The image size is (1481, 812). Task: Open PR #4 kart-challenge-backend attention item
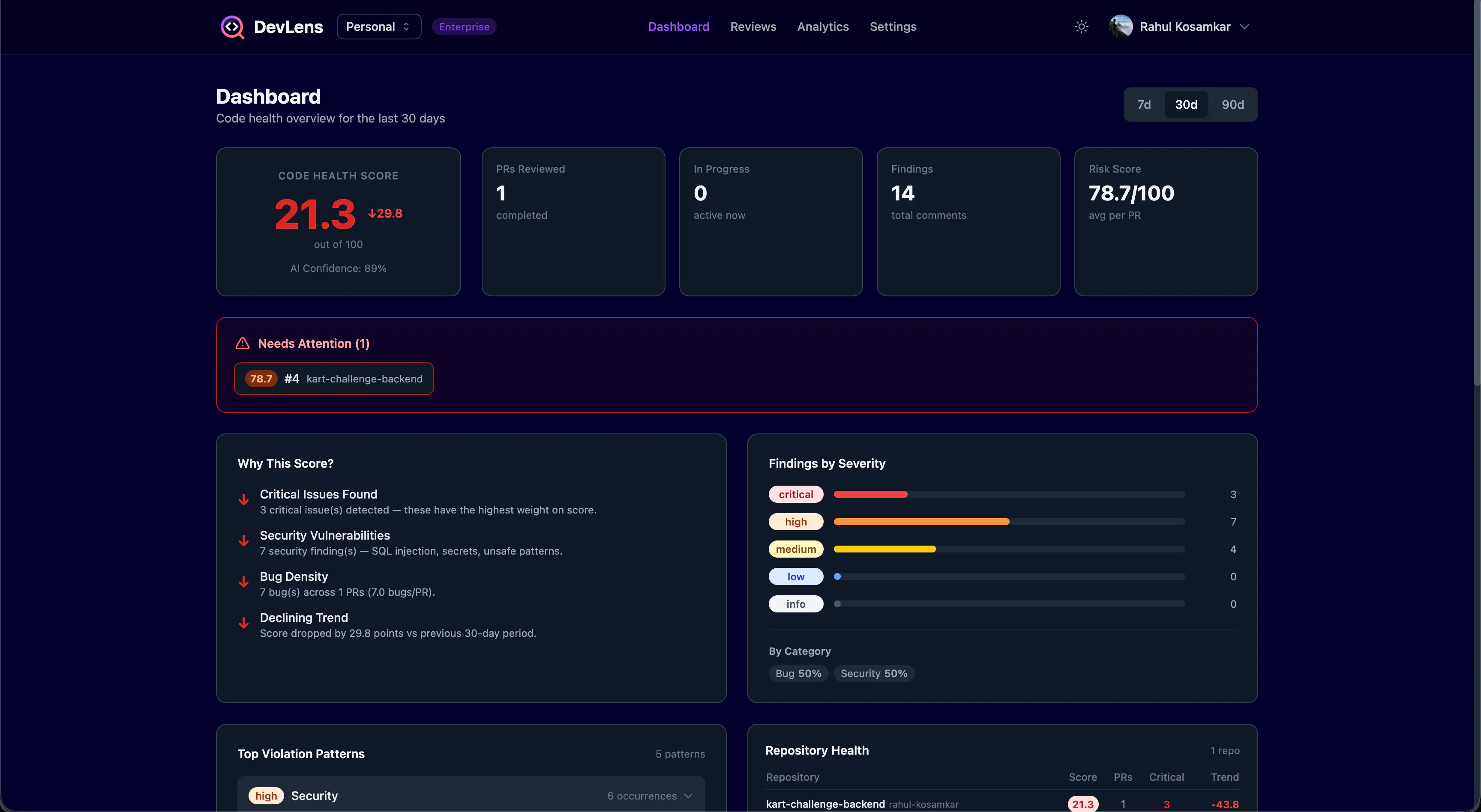pyautogui.click(x=334, y=379)
